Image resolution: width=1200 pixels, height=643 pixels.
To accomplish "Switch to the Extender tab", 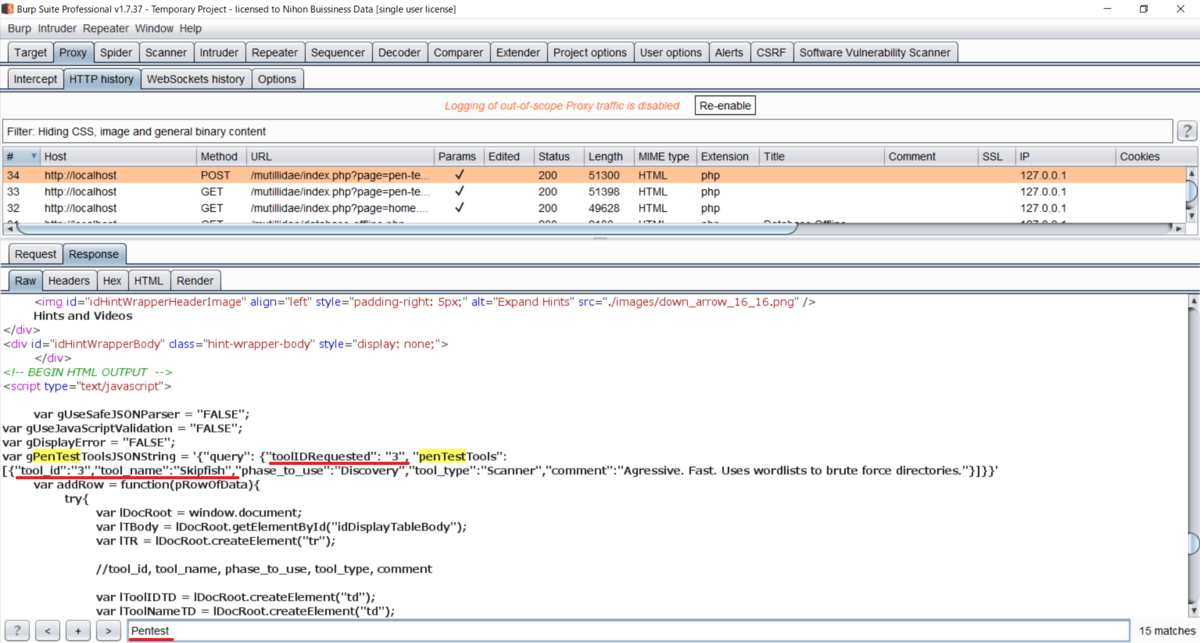I will tap(518, 52).
